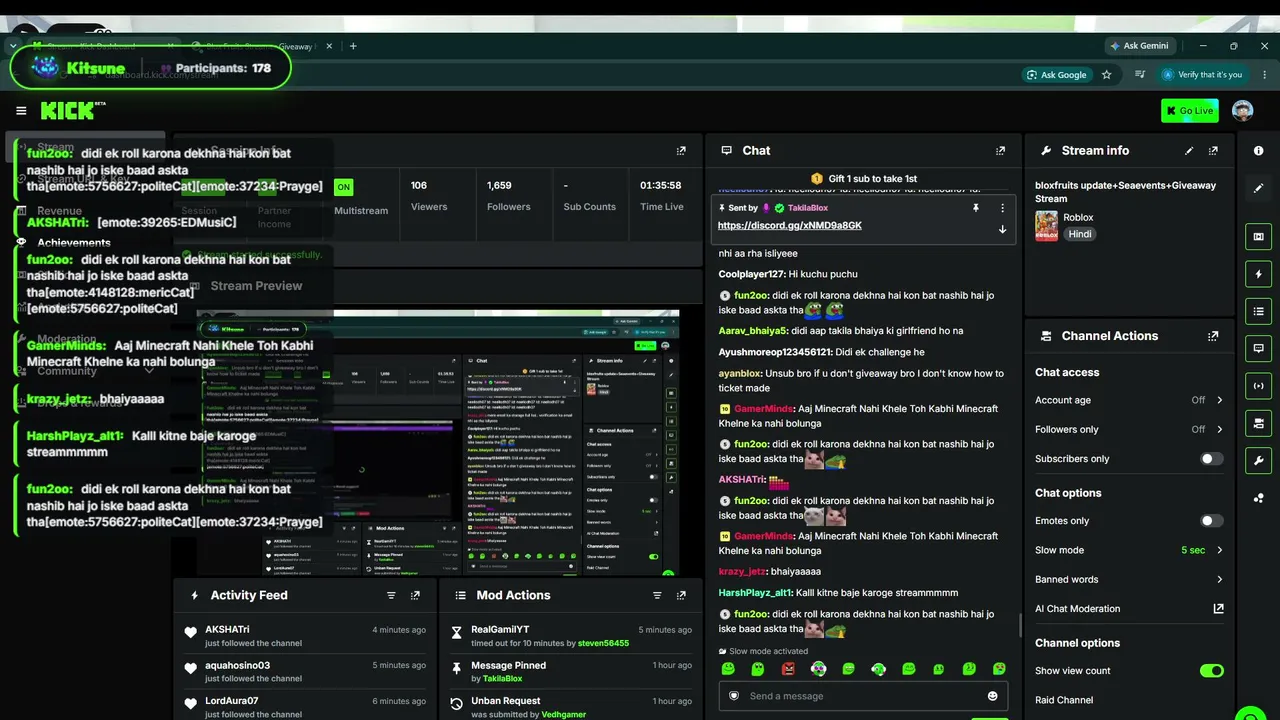Open Slow mode duration options
The height and width of the screenshot is (720, 1280).
1129,550
